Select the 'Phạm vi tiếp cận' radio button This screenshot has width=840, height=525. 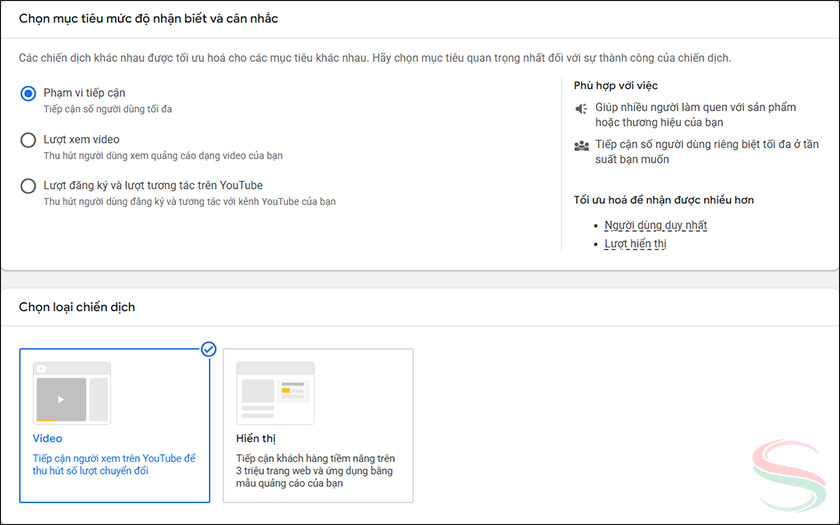coord(28,93)
